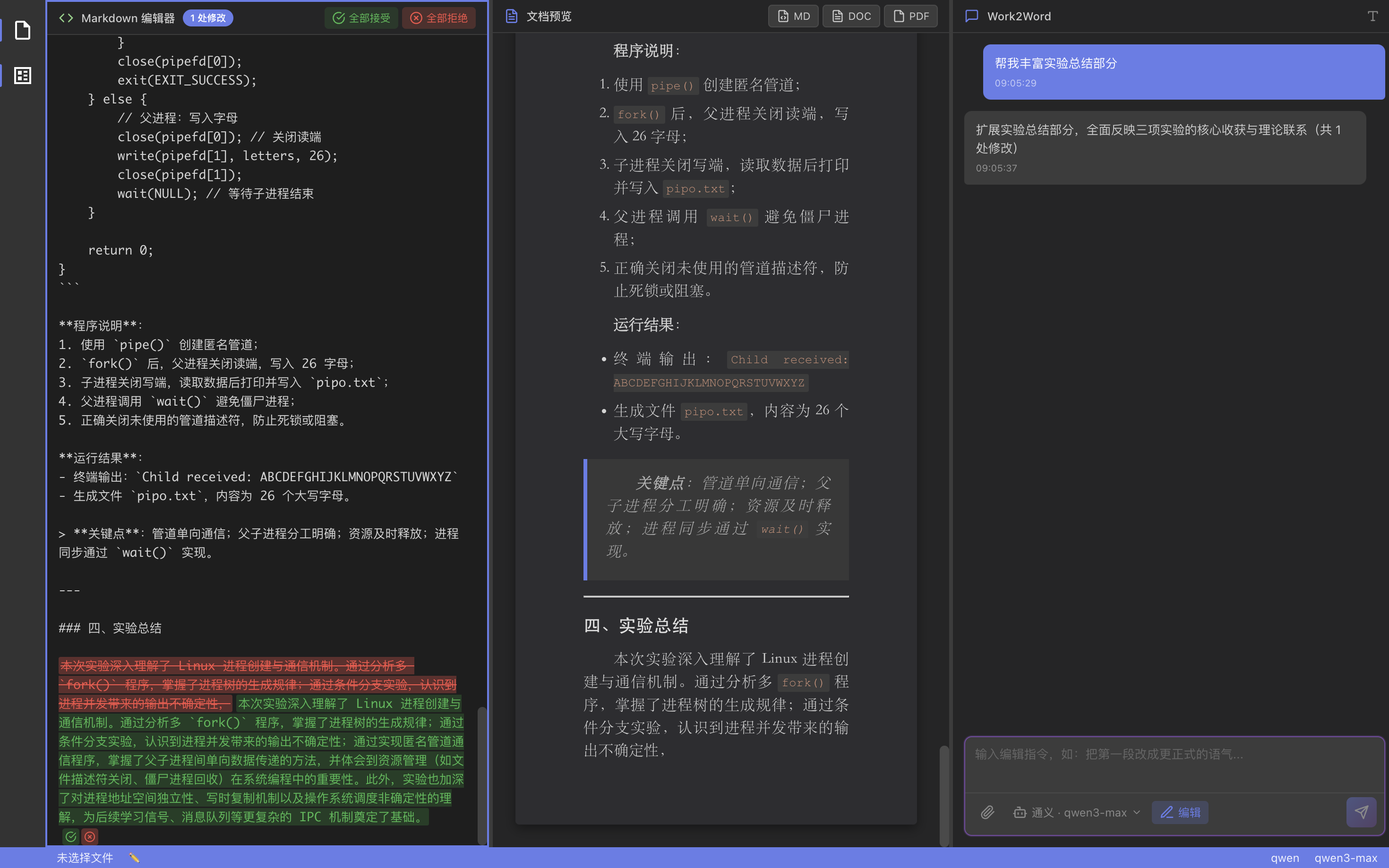Click the user message 帮我丰富实验总结部分

pos(1183,72)
